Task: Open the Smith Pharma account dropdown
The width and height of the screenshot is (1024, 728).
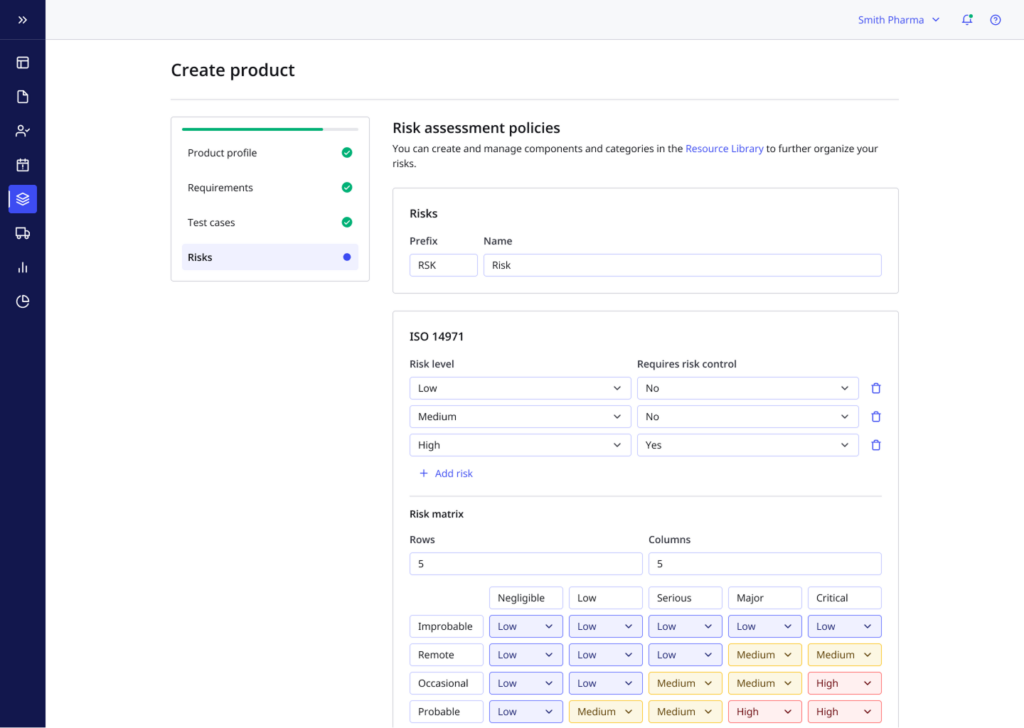Action: click(x=898, y=20)
